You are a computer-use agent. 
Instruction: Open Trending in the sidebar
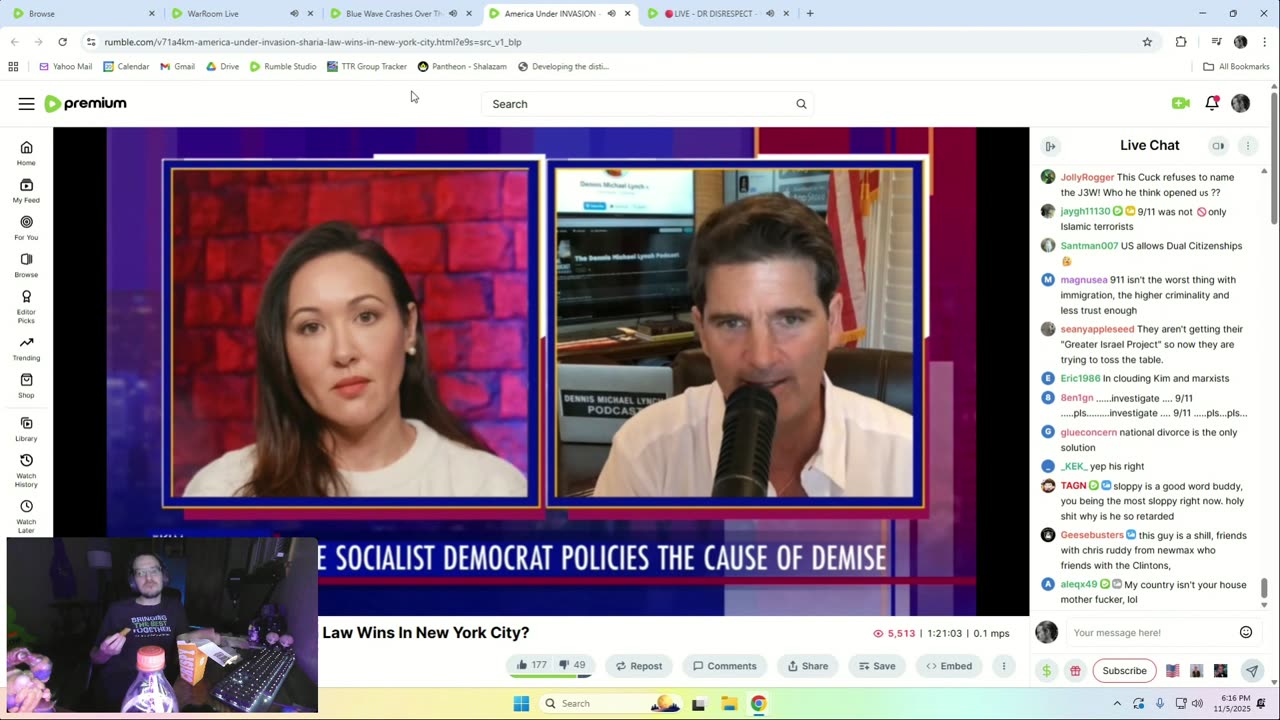(26, 348)
